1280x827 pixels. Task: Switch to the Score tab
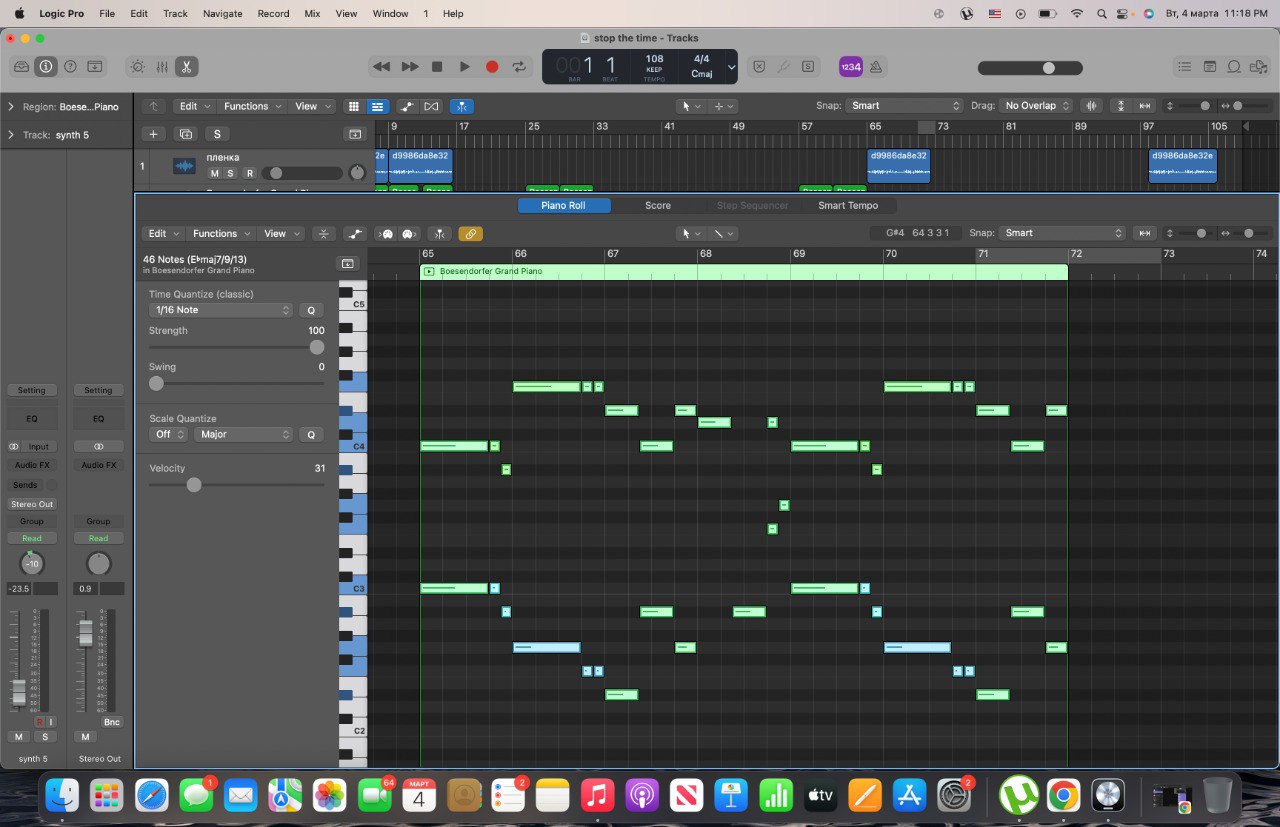[658, 206]
